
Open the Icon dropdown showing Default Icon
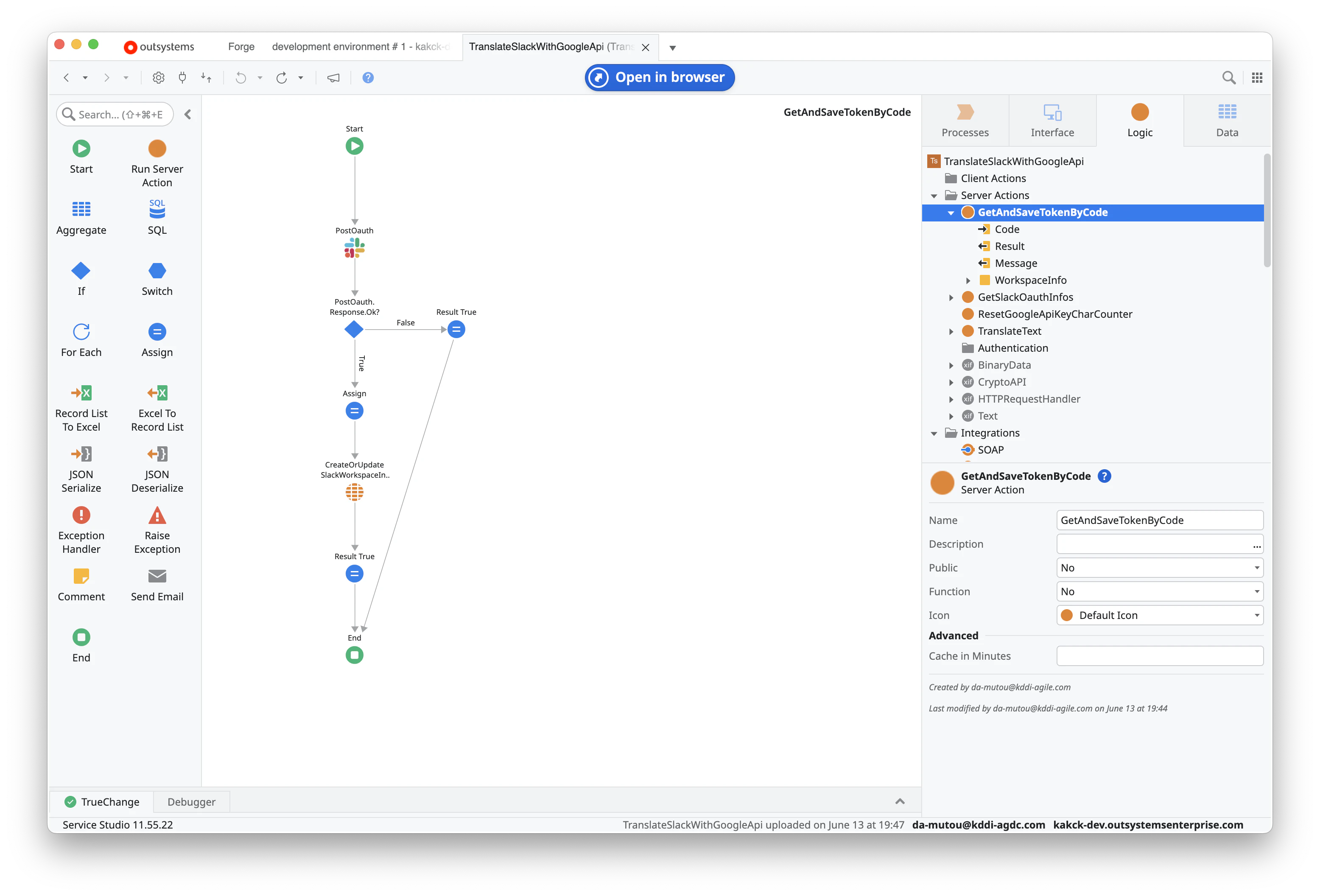1159,615
